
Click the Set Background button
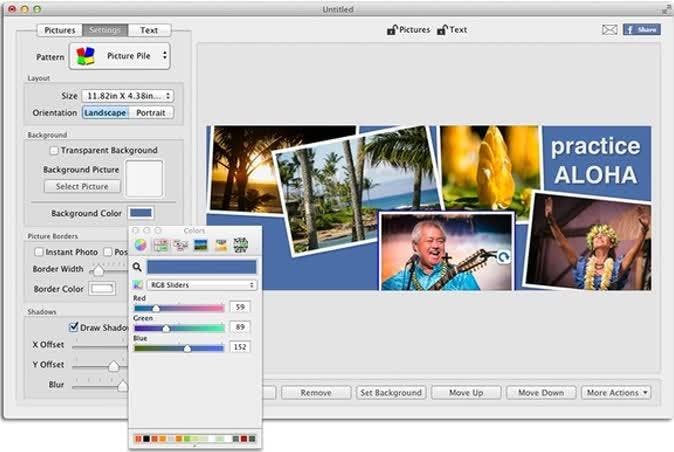pyautogui.click(x=391, y=393)
